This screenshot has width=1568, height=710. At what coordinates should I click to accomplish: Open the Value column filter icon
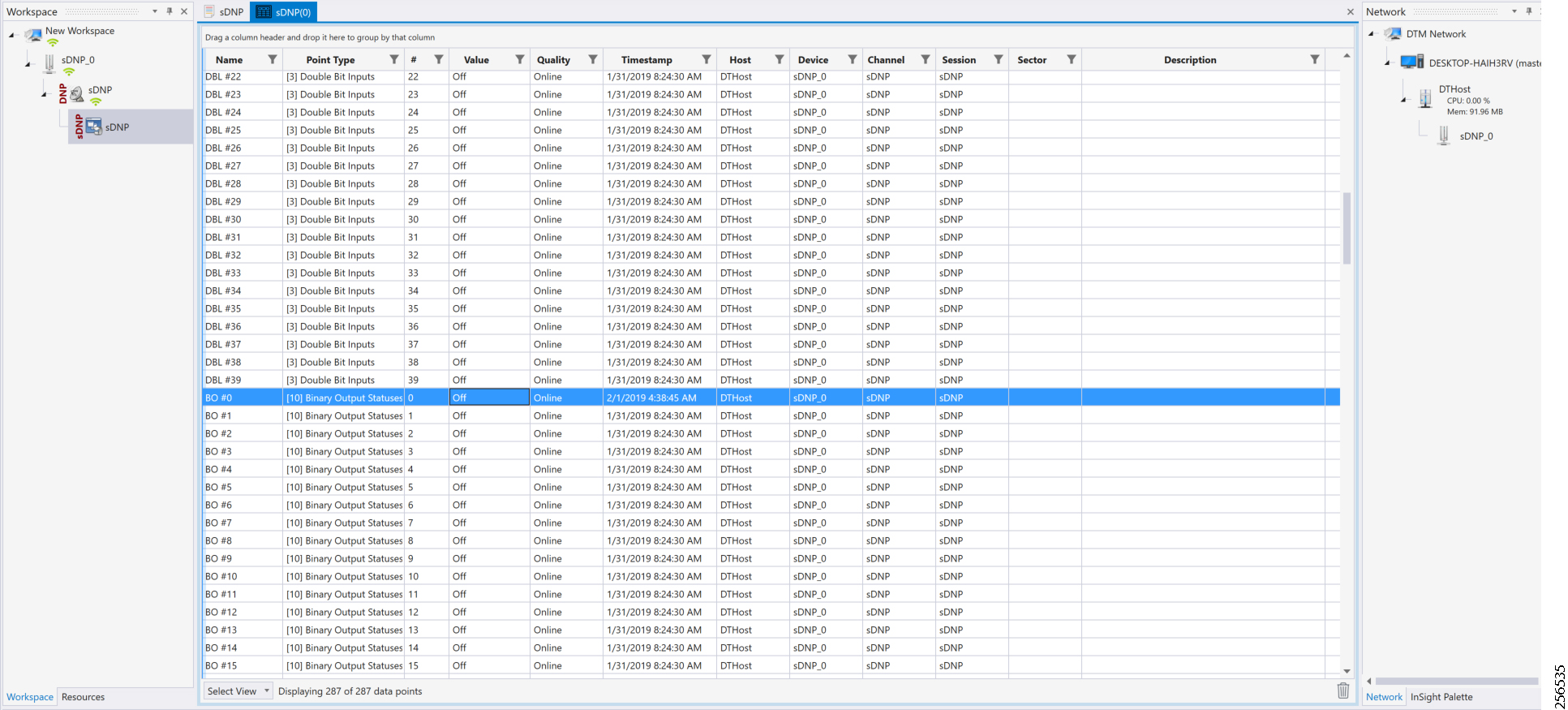point(520,59)
